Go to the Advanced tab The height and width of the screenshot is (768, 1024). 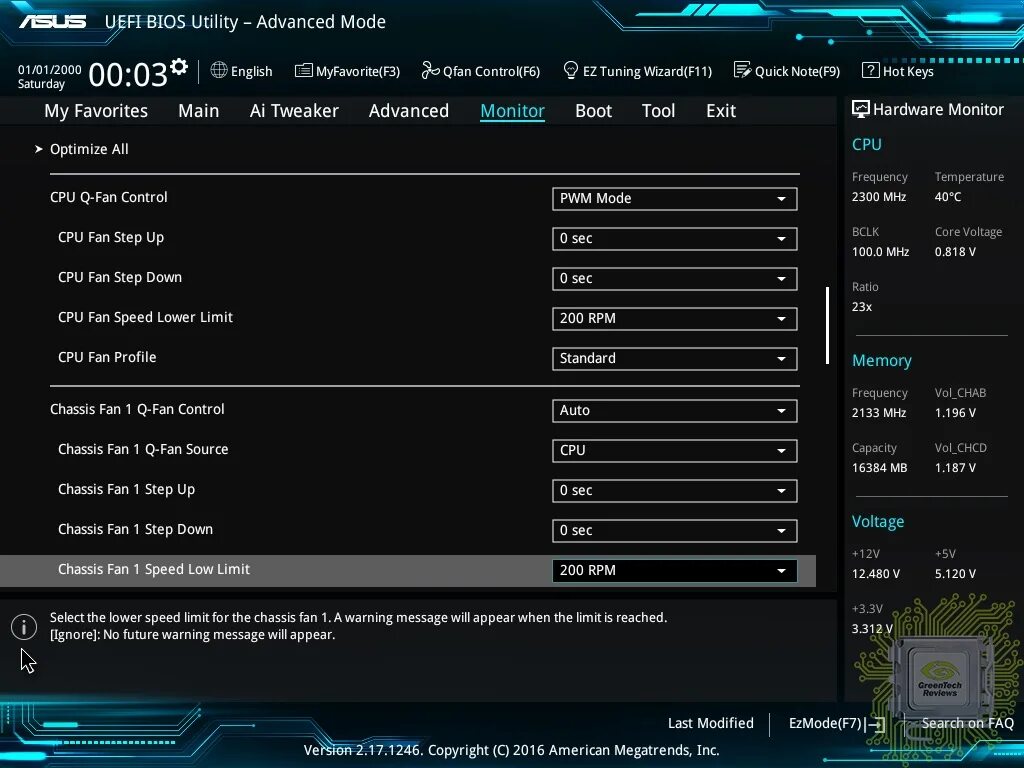coord(409,111)
